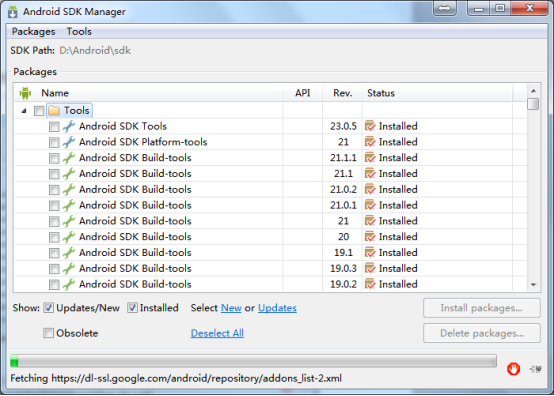Sort by the API column header

(x=302, y=93)
